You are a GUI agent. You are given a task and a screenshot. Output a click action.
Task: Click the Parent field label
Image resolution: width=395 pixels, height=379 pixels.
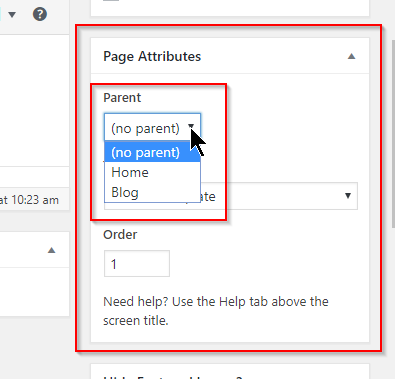[x=122, y=98]
